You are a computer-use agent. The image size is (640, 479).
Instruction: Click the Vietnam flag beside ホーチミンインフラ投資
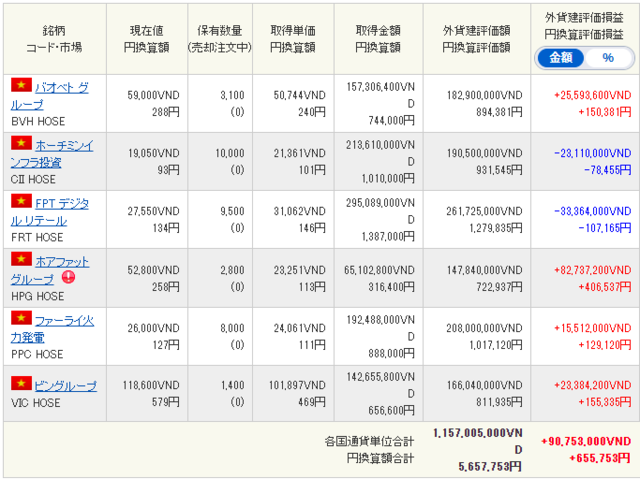[x=21, y=145]
